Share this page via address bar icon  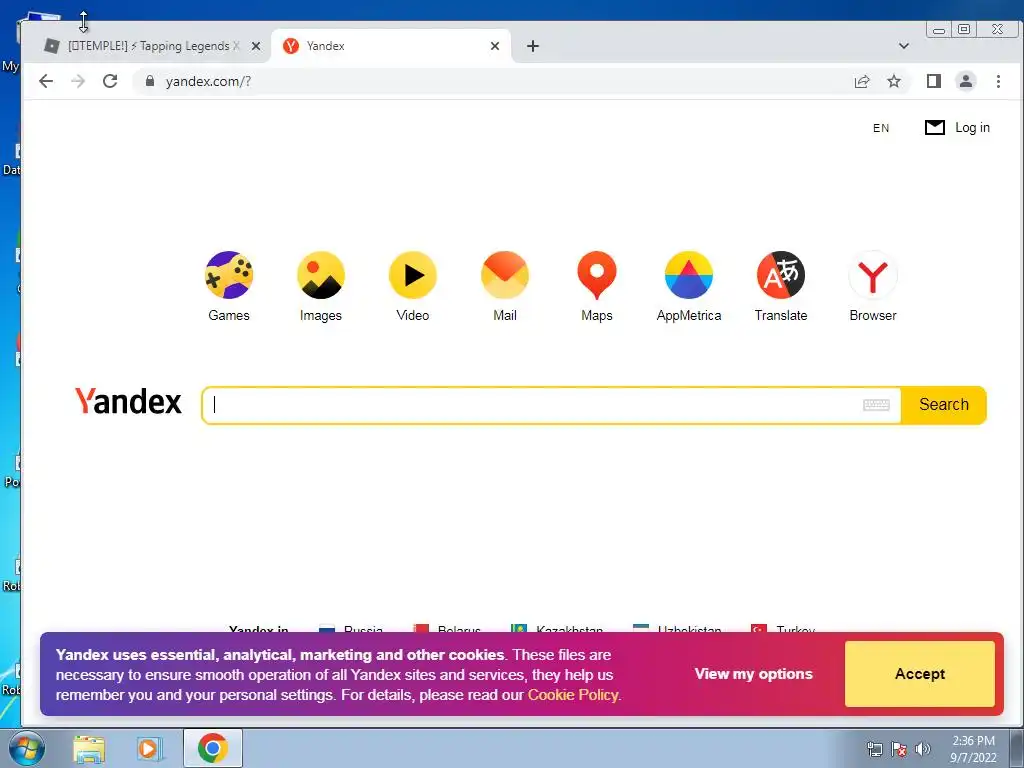(x=862, y=81)
